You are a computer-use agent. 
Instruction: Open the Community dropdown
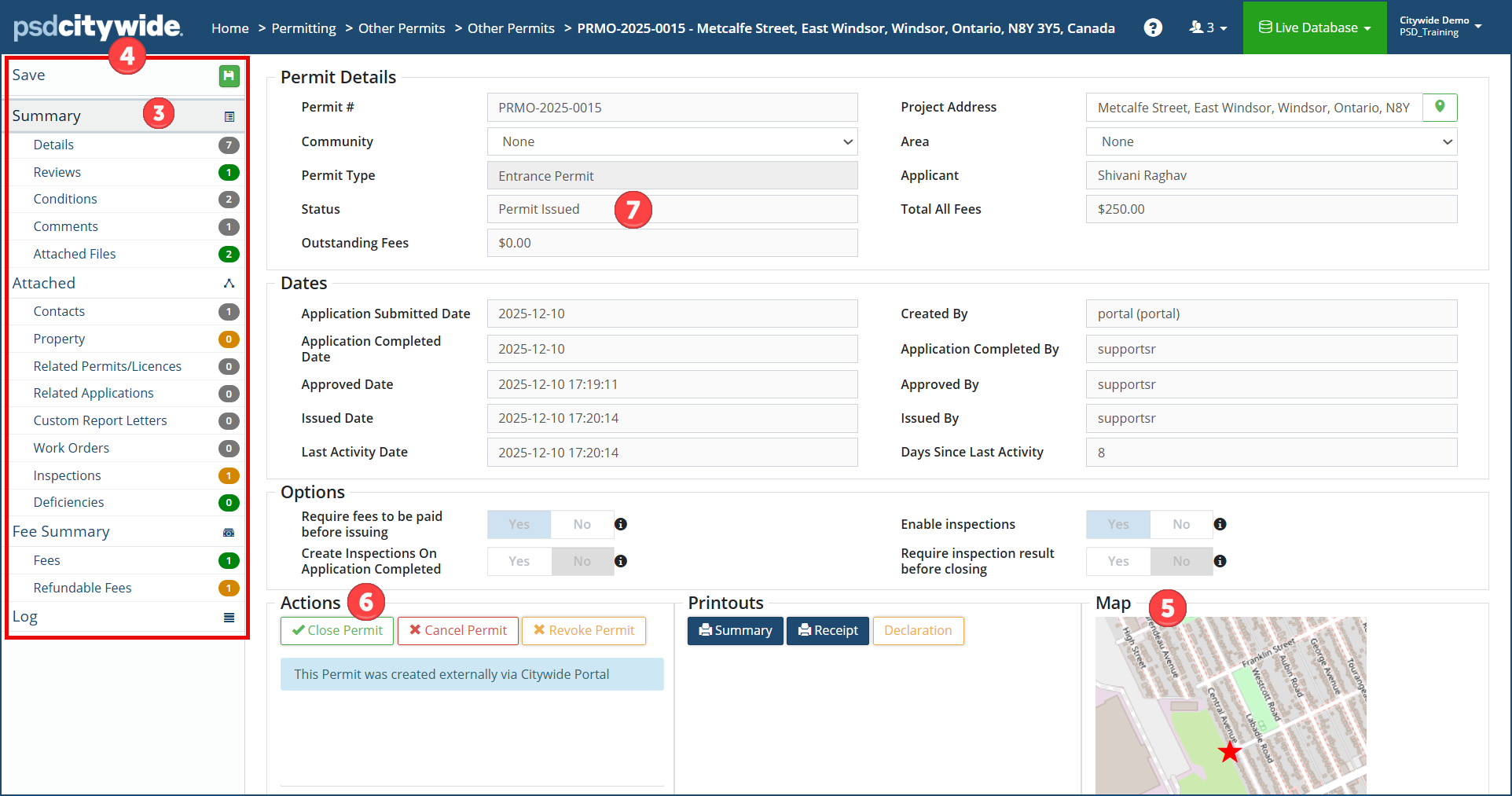(x=672, y=141)
